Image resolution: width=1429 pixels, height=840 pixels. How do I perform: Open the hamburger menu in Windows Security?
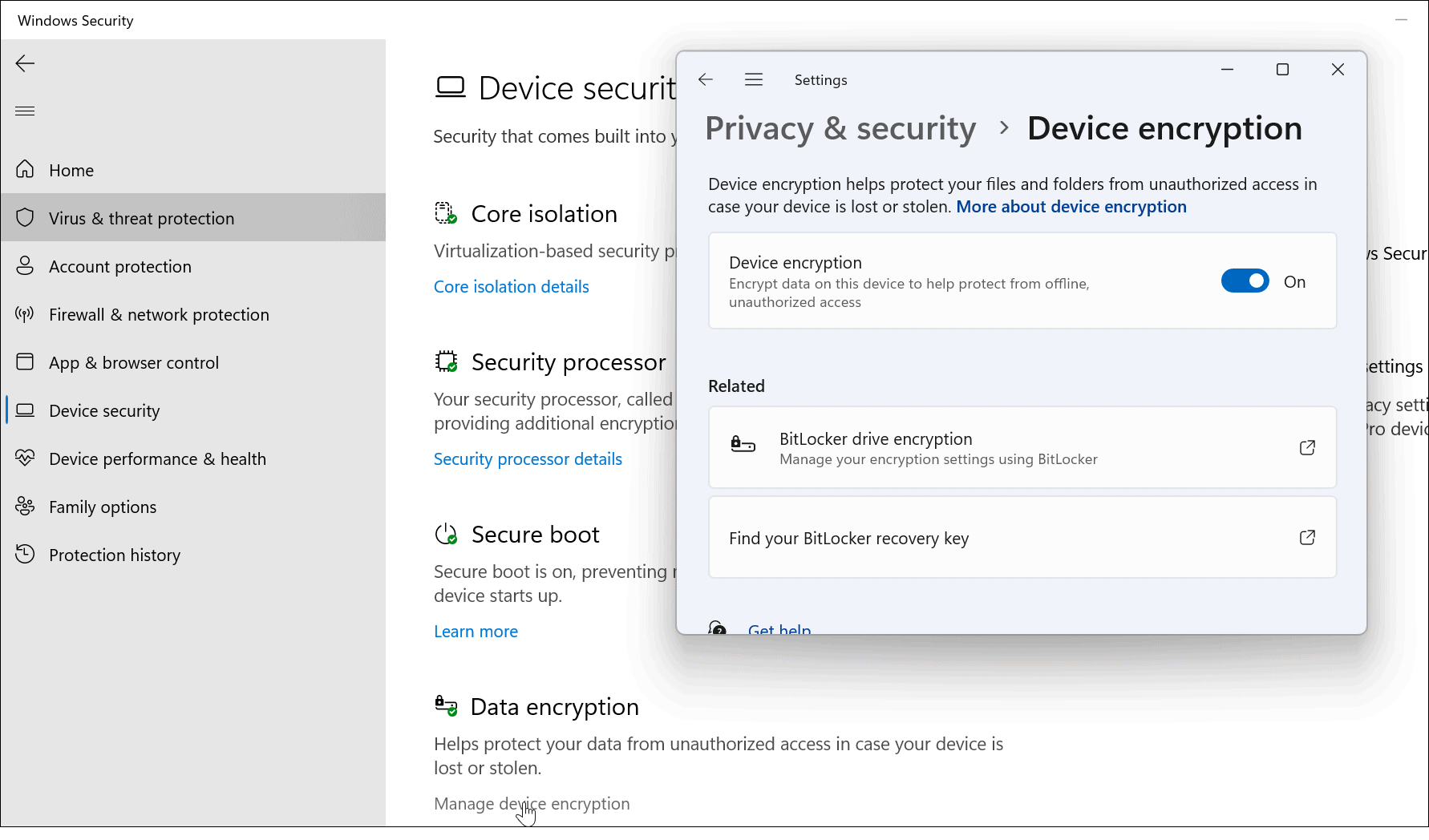25,111
